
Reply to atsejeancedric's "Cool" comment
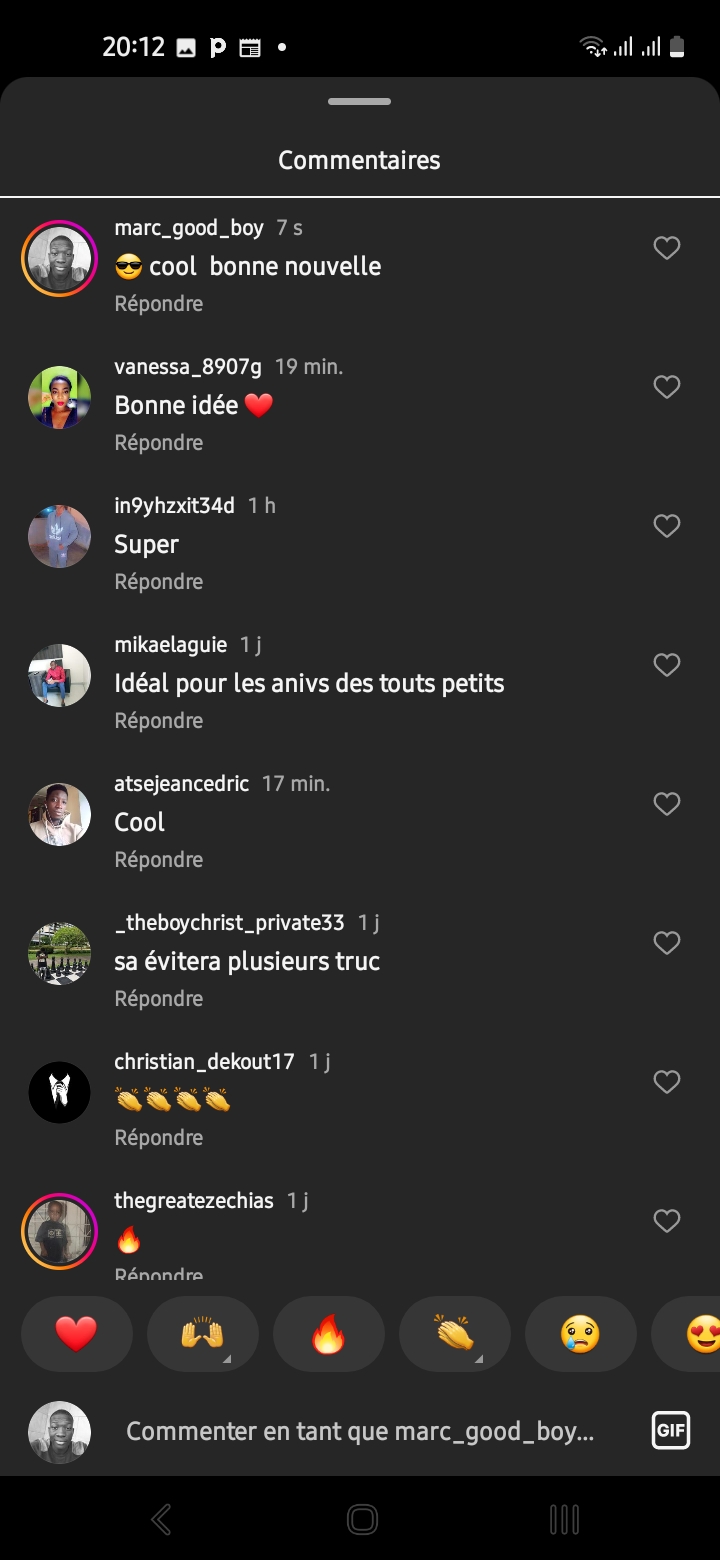[x=158, y=860]
